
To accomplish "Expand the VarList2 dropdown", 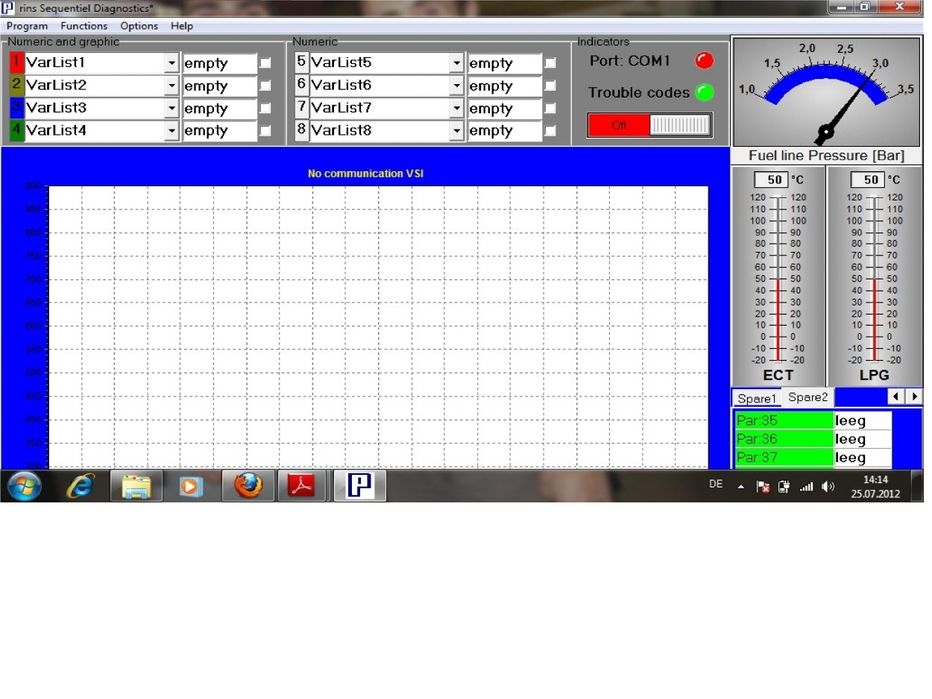I will pos(171,86).
